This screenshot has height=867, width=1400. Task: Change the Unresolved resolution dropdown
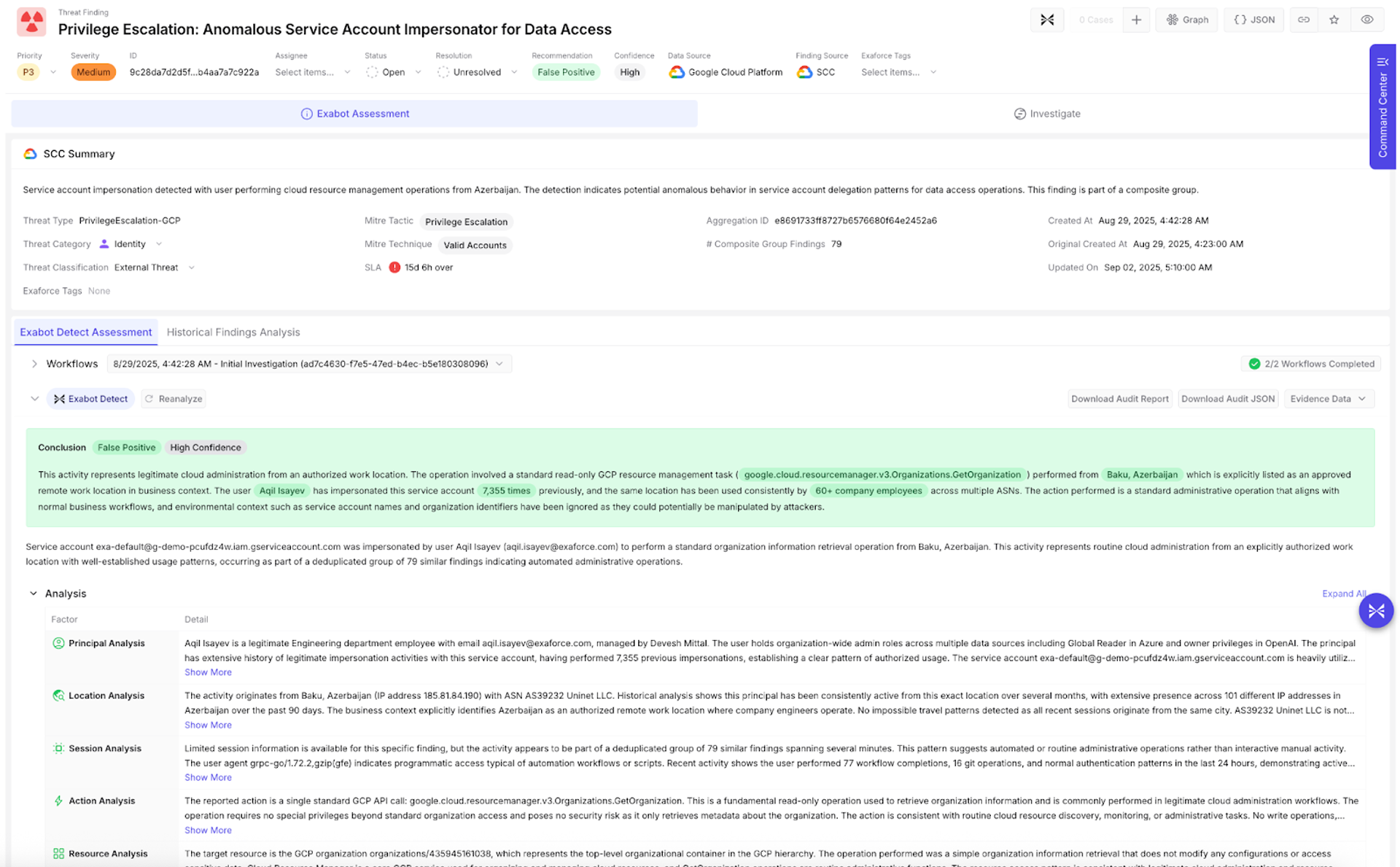pyautogui.click(x=477, y=72)
